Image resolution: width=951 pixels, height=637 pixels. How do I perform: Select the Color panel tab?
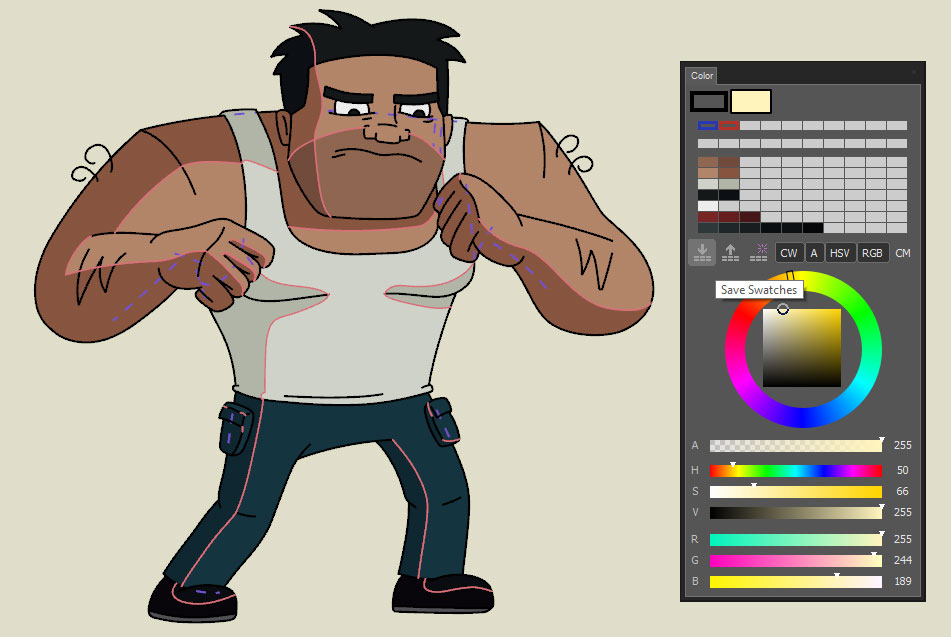click(702, 76)
